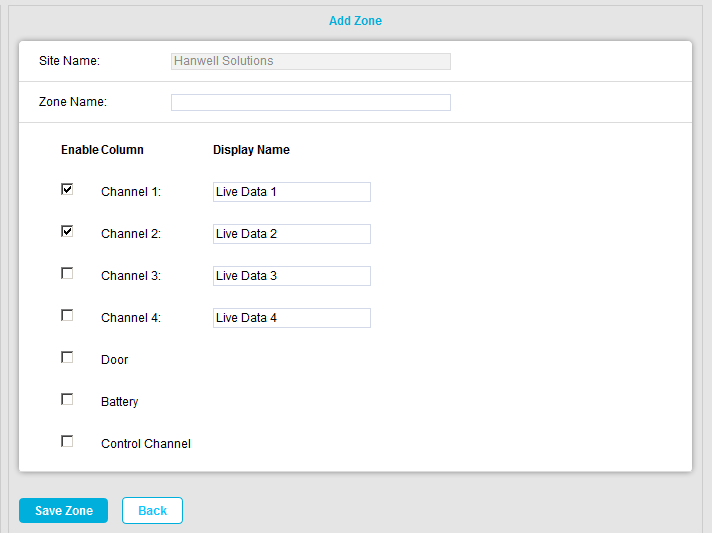
Task: Edit the Live Data 2 display name
Action: click(292, 234)
